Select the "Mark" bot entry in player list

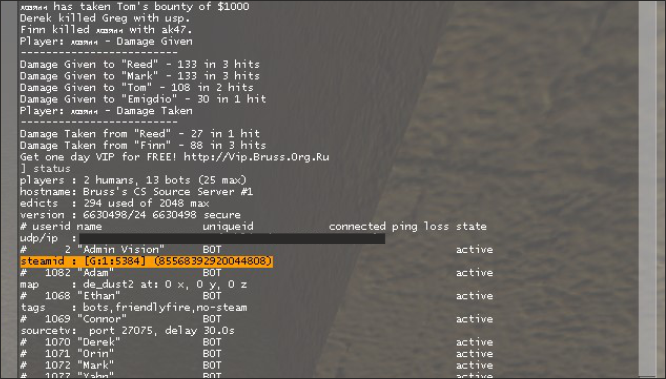pyautogui.click(x=256, y=365)
